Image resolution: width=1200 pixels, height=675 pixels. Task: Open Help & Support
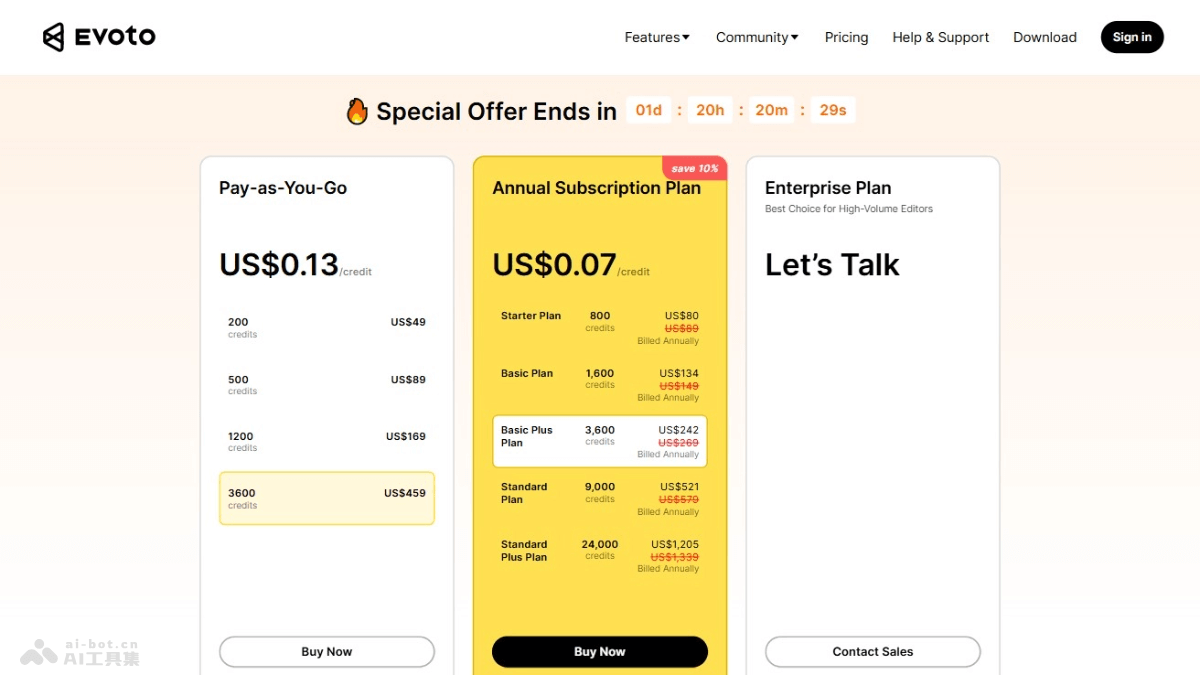tap(940, 37)
